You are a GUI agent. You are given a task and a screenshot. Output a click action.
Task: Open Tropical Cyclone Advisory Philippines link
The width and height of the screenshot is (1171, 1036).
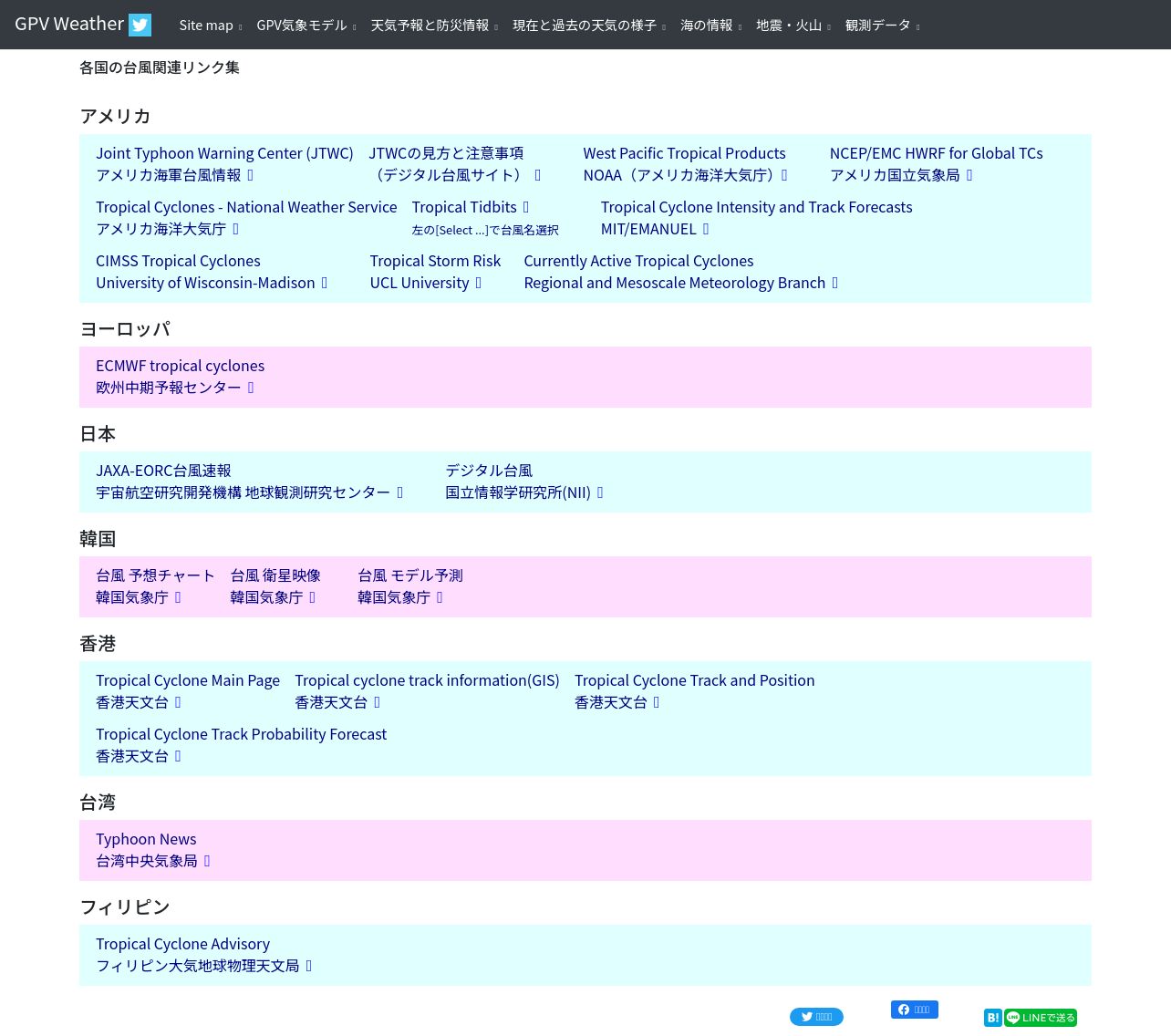tap(204, 955)
